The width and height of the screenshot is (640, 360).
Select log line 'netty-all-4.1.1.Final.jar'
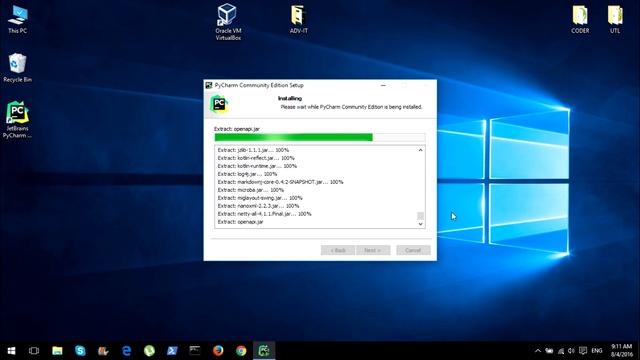coord(264,214)
